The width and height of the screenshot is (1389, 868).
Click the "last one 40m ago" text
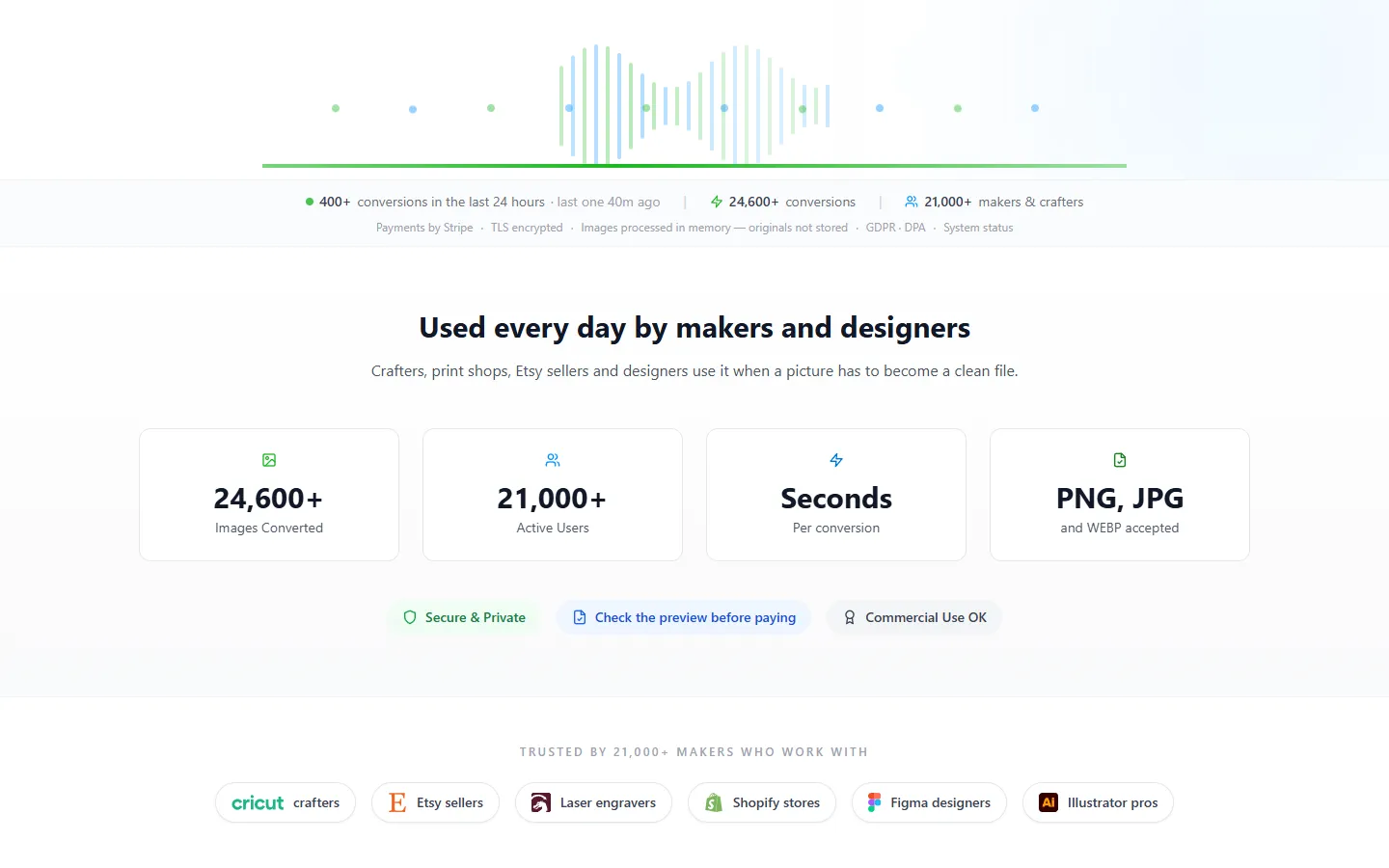[x=609, y=202]
